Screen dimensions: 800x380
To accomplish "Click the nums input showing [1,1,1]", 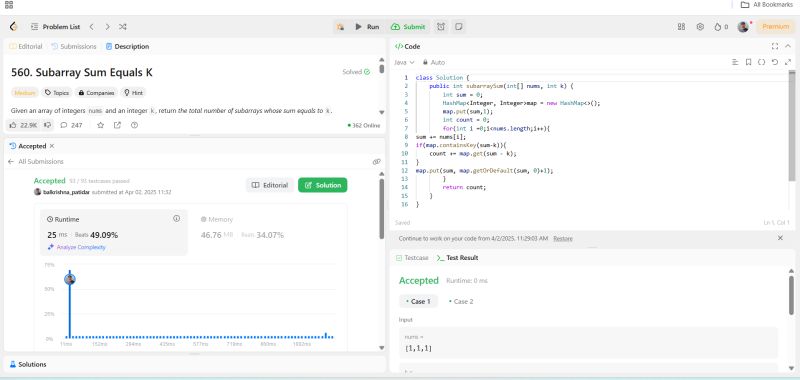I will pos(589,343).
